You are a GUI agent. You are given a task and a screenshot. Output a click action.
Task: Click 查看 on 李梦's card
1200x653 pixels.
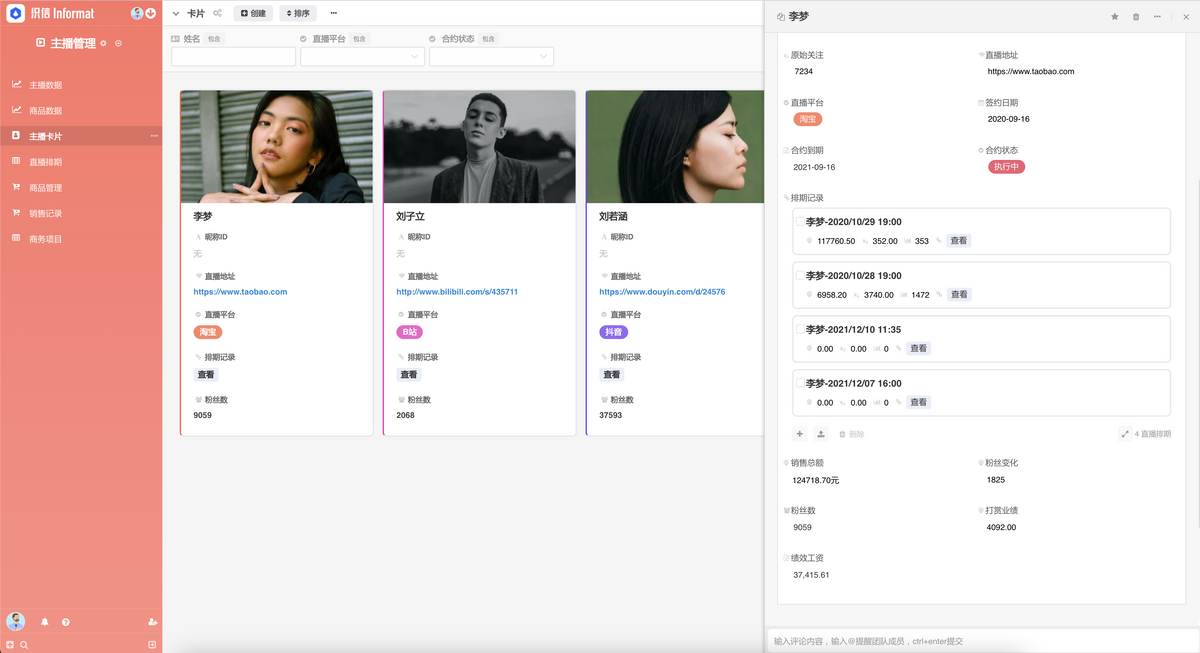point(205,375)
